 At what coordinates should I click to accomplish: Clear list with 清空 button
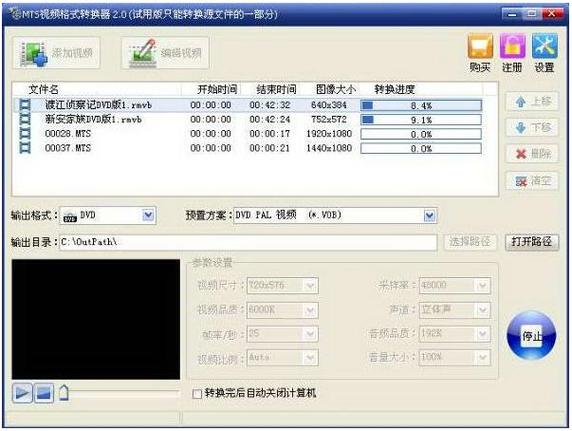532,181
